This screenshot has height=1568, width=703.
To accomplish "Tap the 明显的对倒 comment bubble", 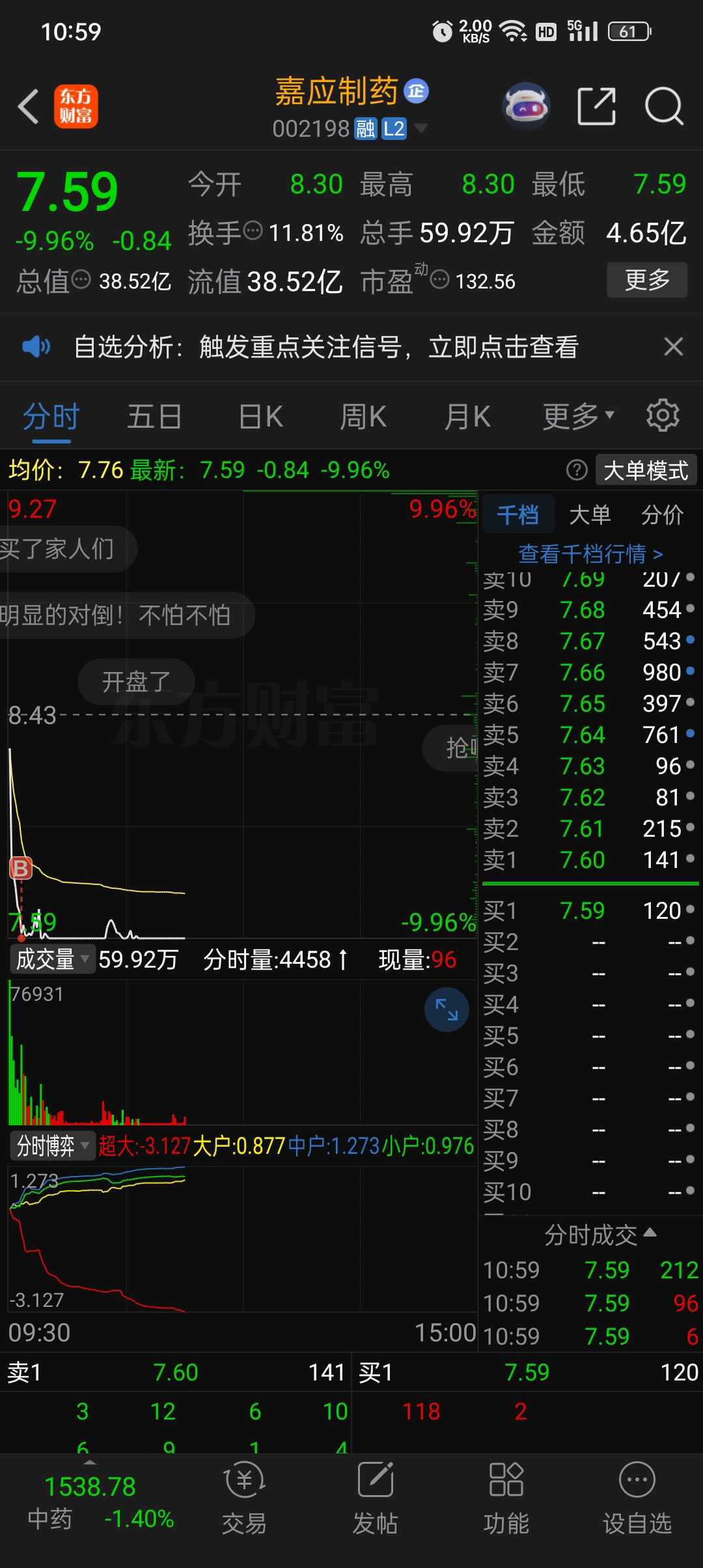I will tap(126, 615).
